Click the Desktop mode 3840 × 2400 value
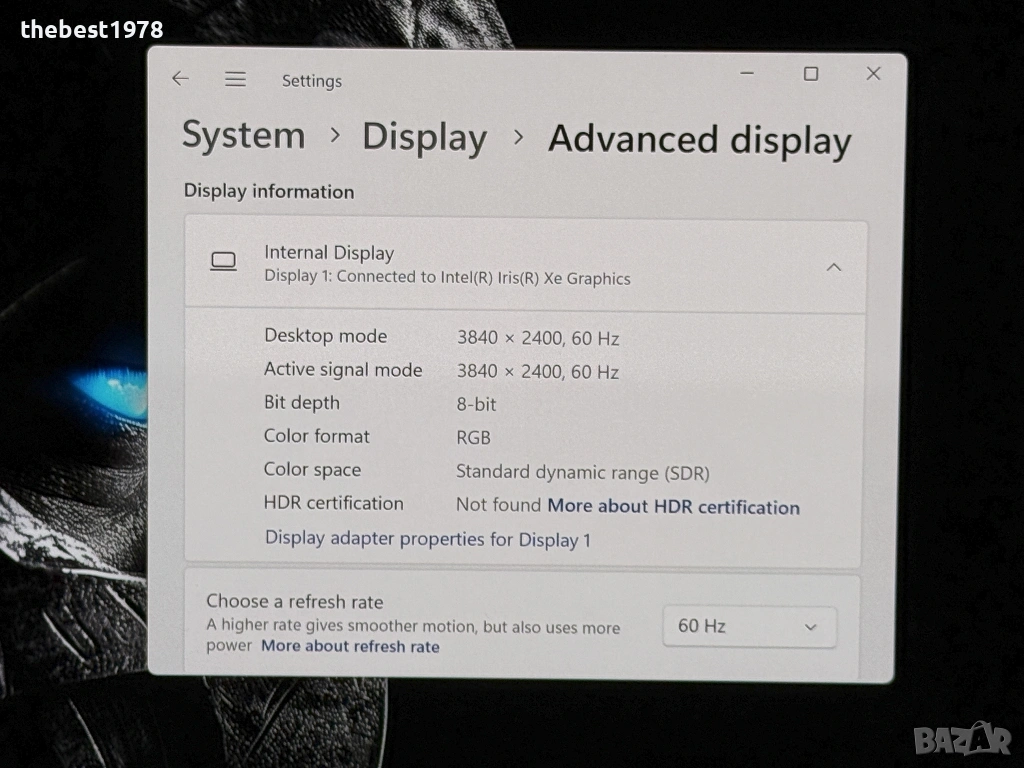This screenshot has height=768, width=1024. pos(537,338)
